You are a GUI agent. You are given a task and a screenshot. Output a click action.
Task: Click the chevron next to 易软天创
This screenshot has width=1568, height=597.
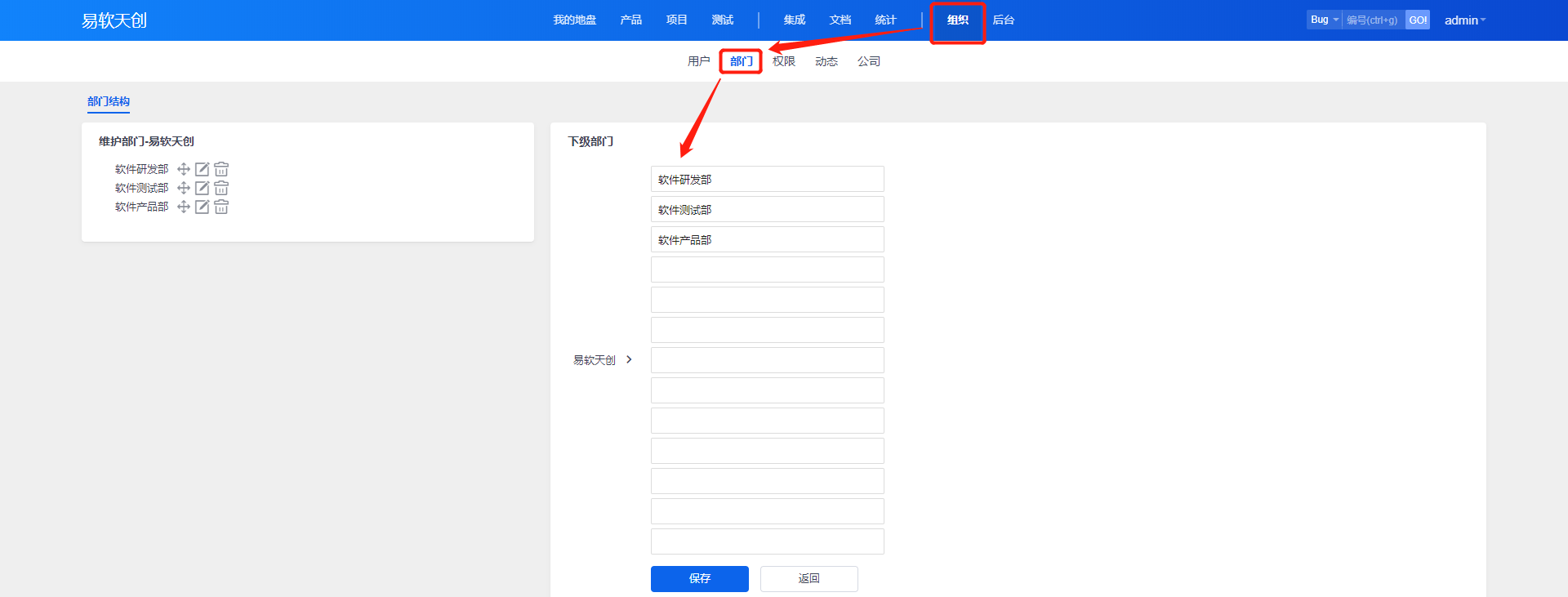[x=629, y=359]
